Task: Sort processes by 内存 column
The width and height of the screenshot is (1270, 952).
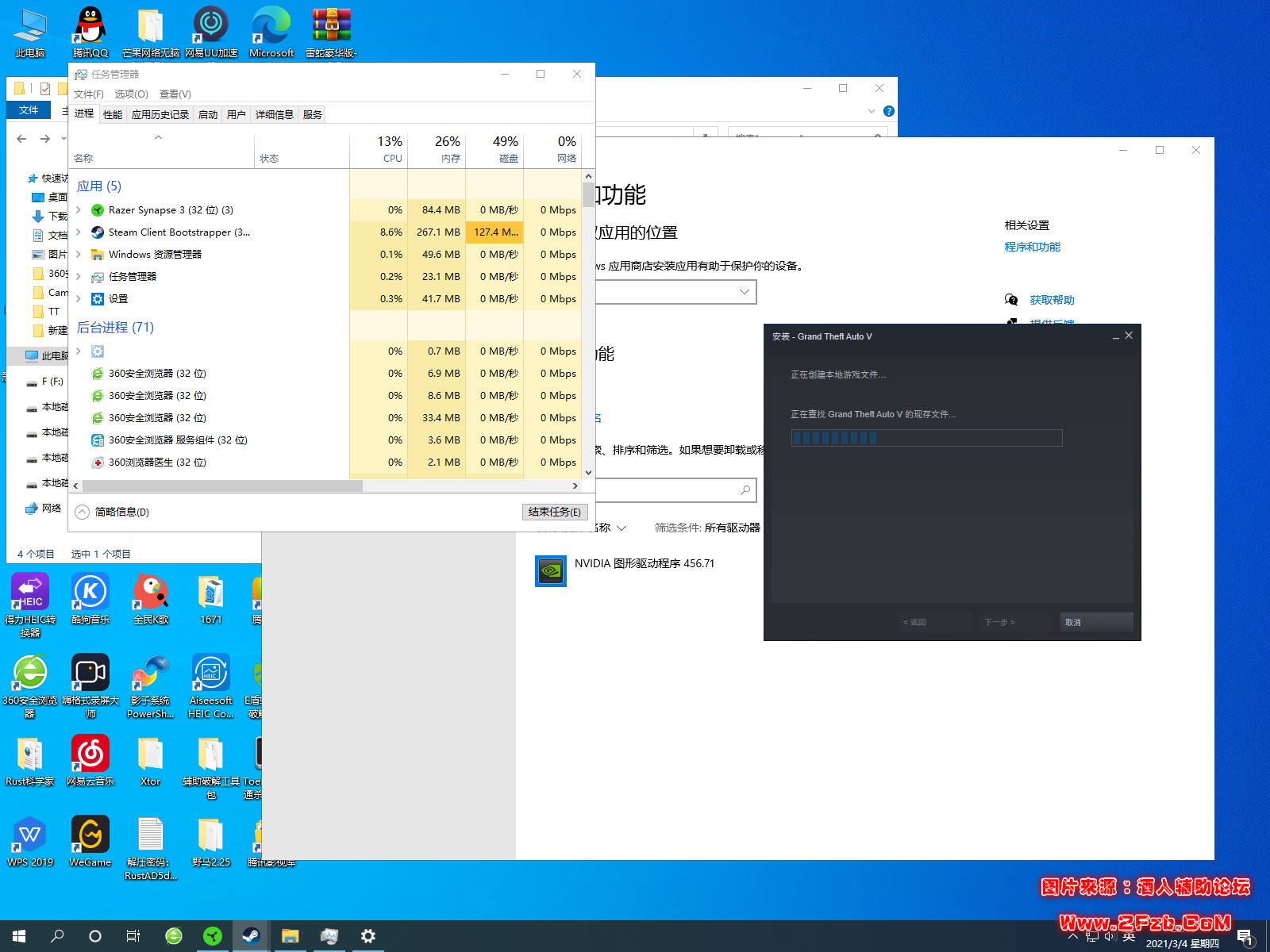Action: coord(437,149)
